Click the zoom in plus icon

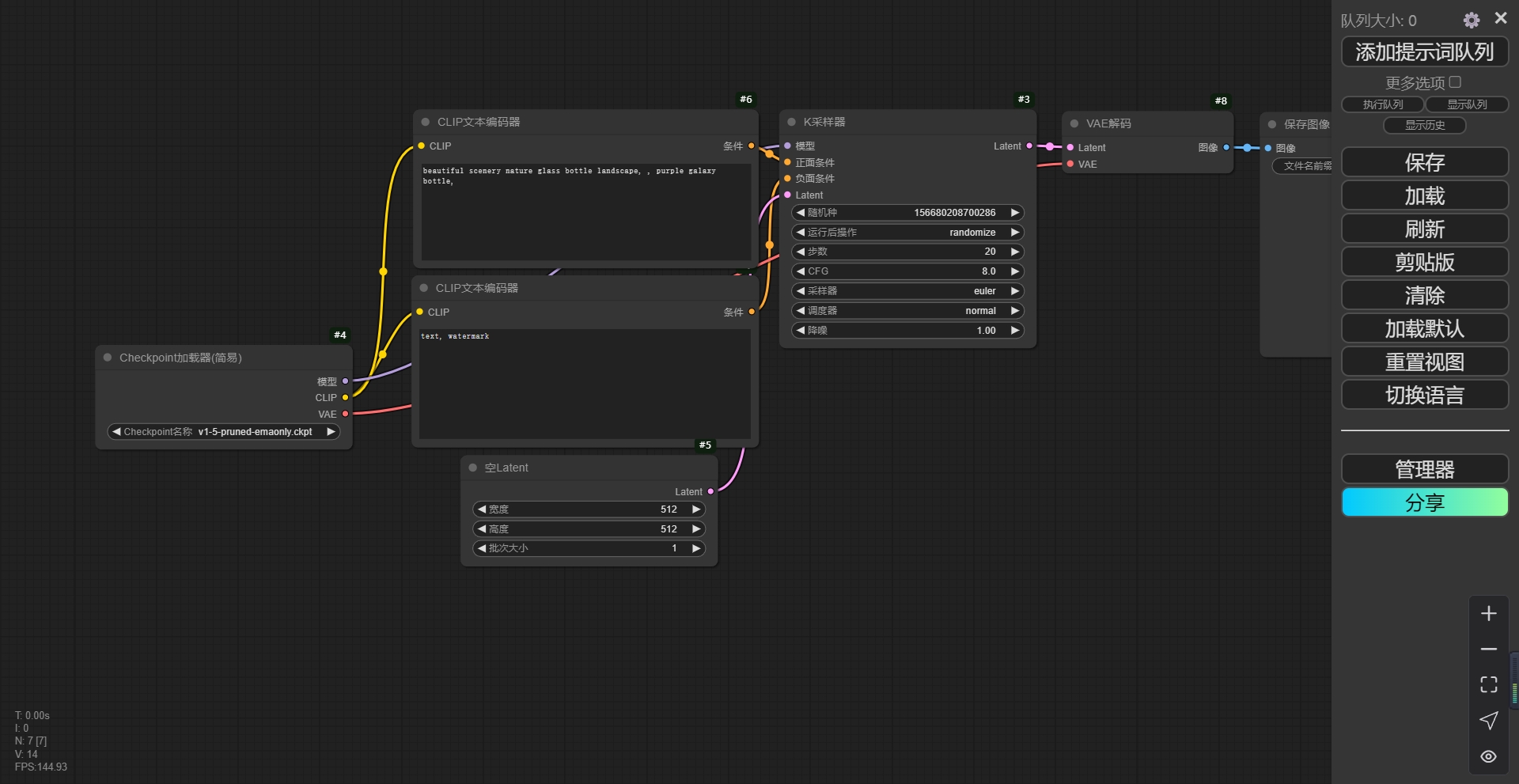click(1488, 614)
